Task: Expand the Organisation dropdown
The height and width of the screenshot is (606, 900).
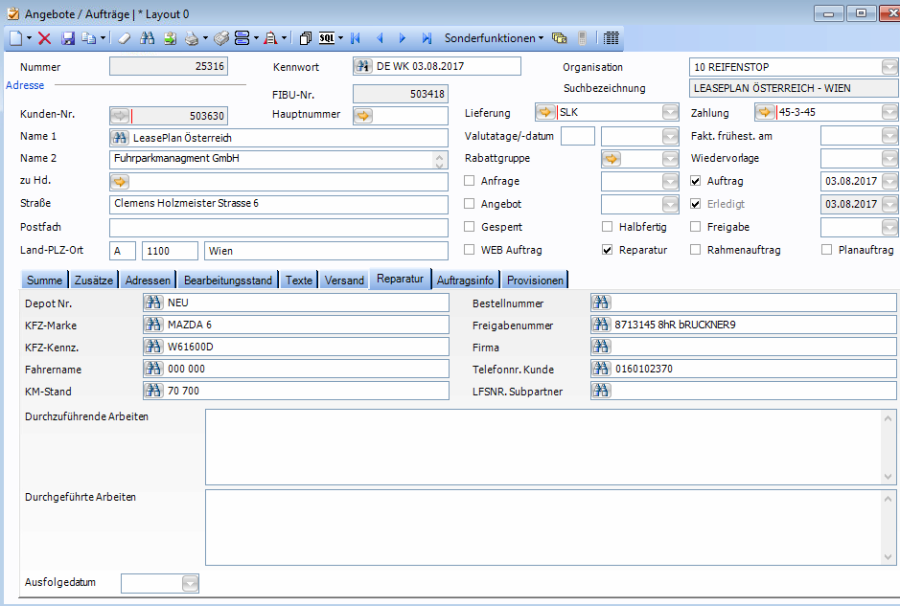Action: (x=889, y=67)
